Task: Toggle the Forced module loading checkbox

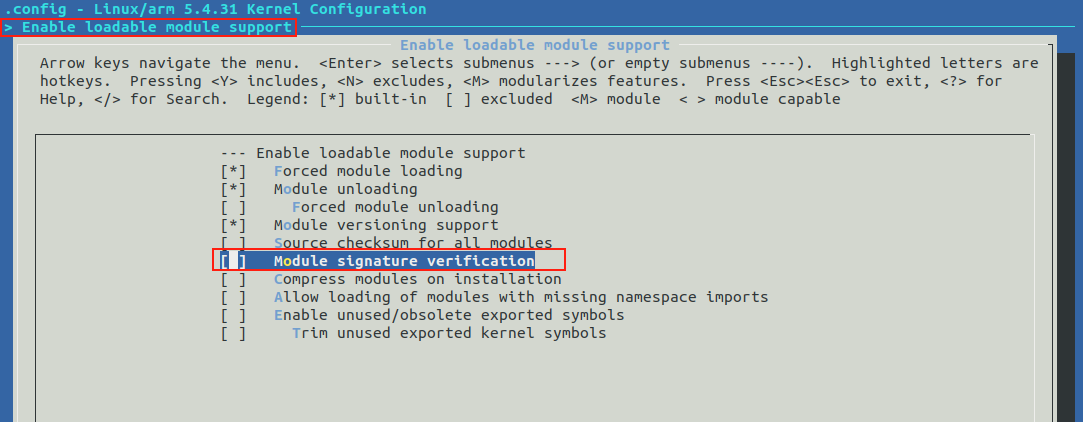Action: pos(233,171)
